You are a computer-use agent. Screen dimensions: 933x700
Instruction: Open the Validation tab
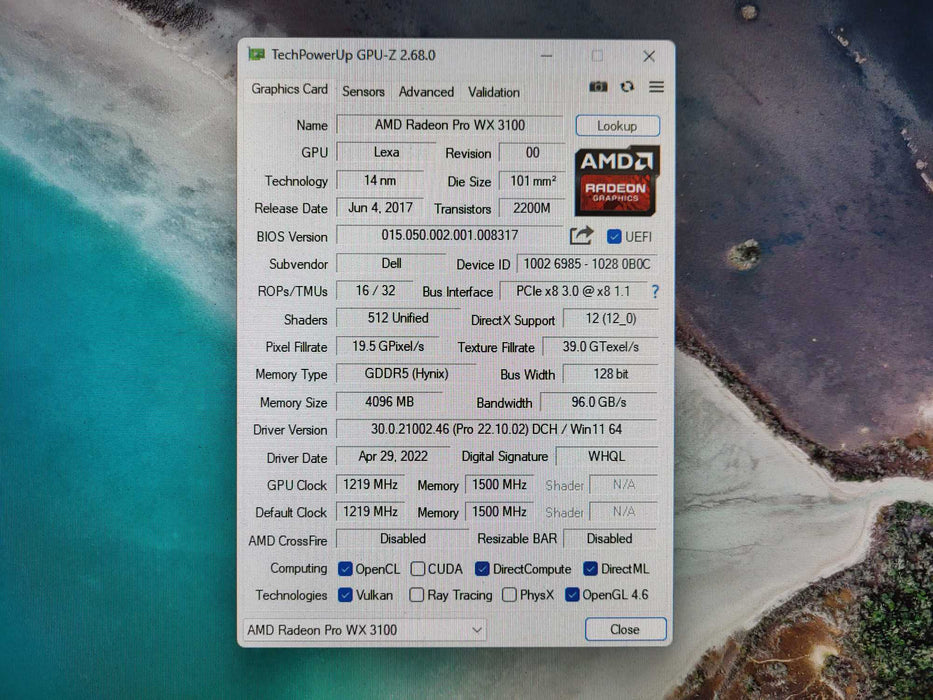[493, 91]
